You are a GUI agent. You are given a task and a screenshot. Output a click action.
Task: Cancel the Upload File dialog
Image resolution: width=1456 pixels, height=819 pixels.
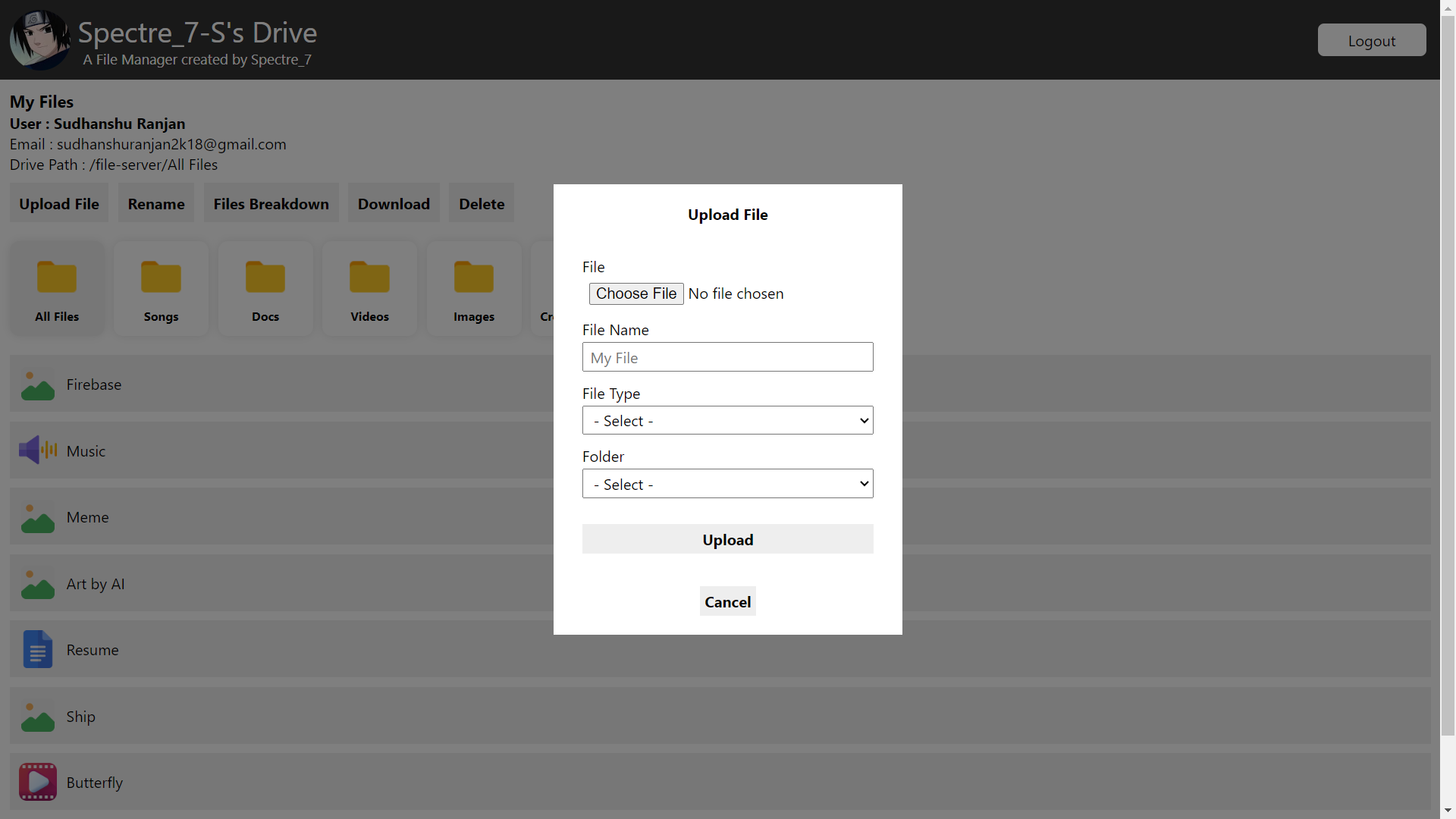pos(728,601)
